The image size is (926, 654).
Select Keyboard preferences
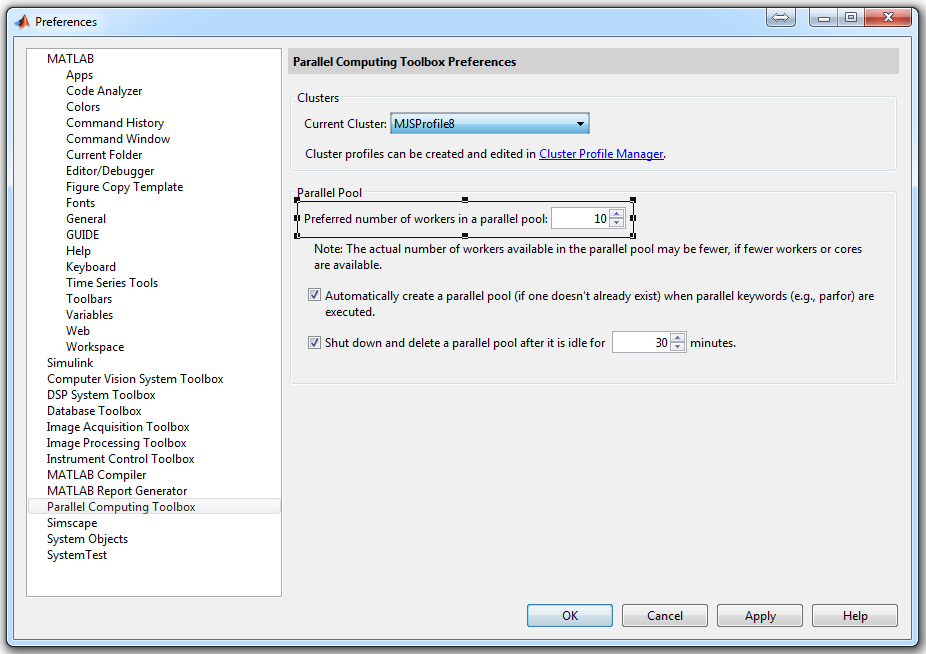tap(91, 267)
